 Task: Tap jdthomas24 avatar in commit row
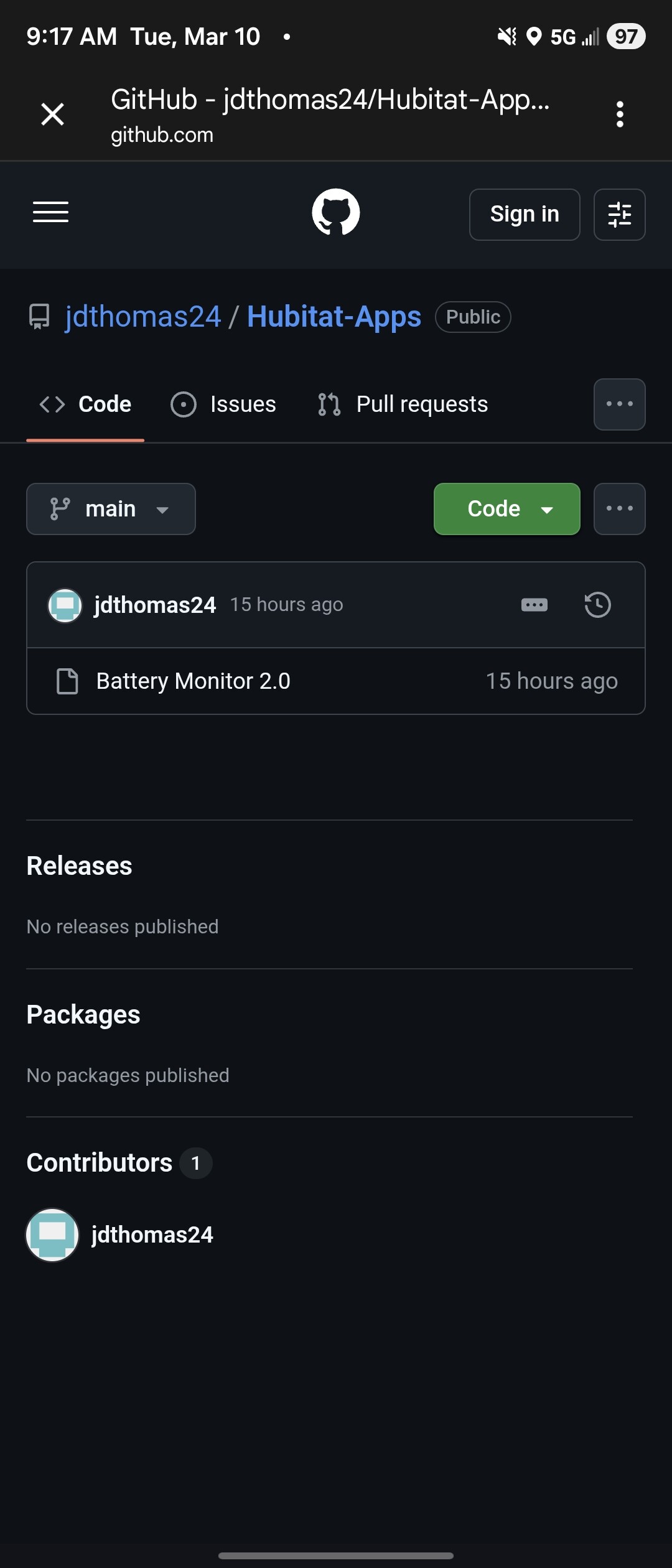point(65,605)
